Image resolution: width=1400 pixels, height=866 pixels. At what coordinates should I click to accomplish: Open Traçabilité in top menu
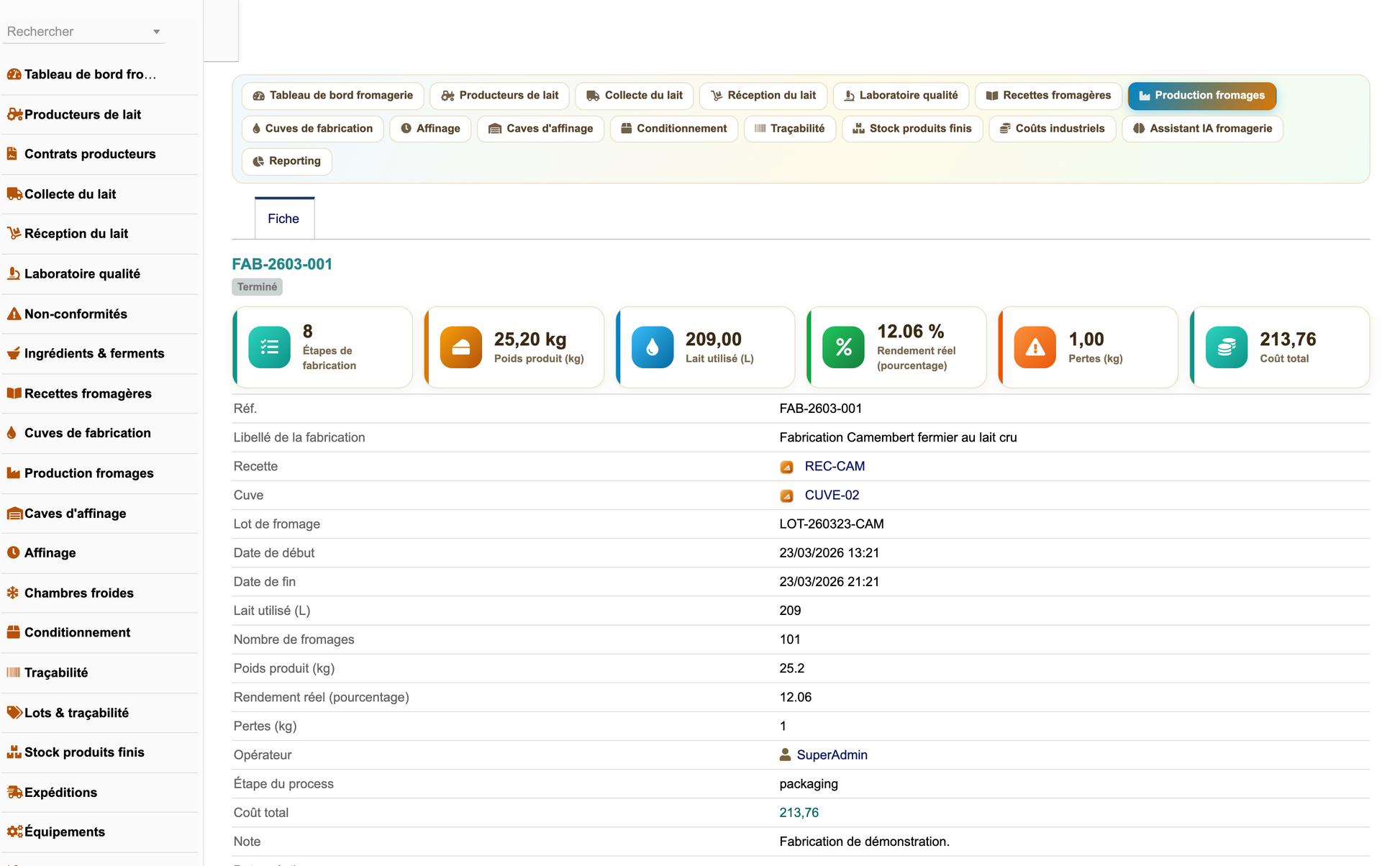[x=789, y=129]
